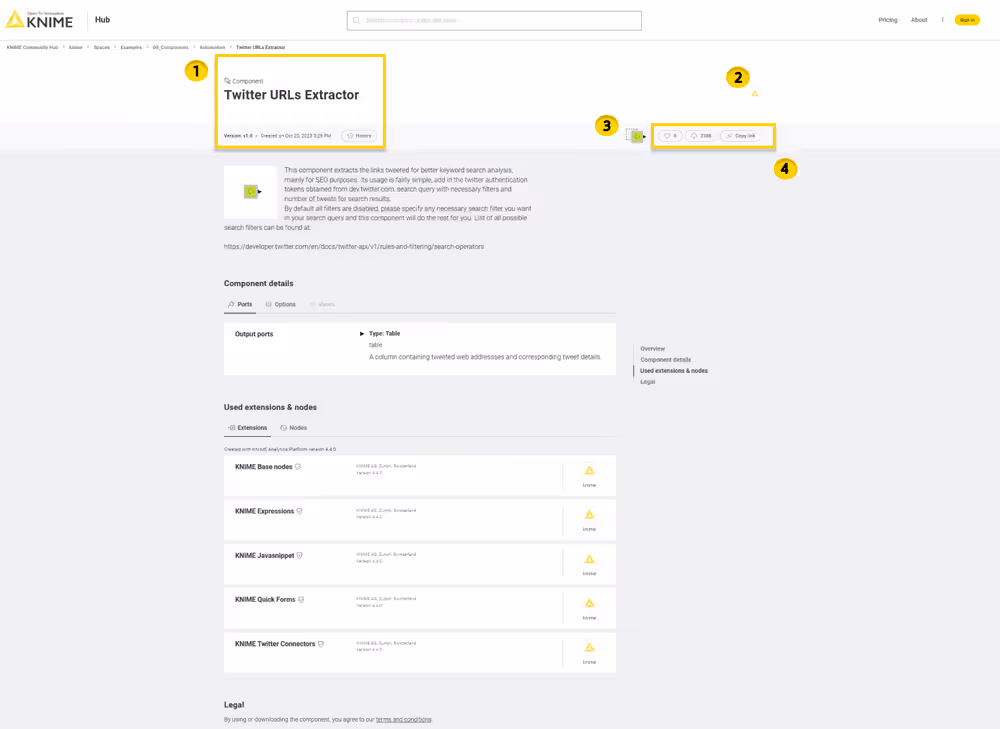Image resolution: width=1000 pixels, height=729 pixels.
Task: Collapse the Type: Table output port entry
Action: tap(361, 333)
